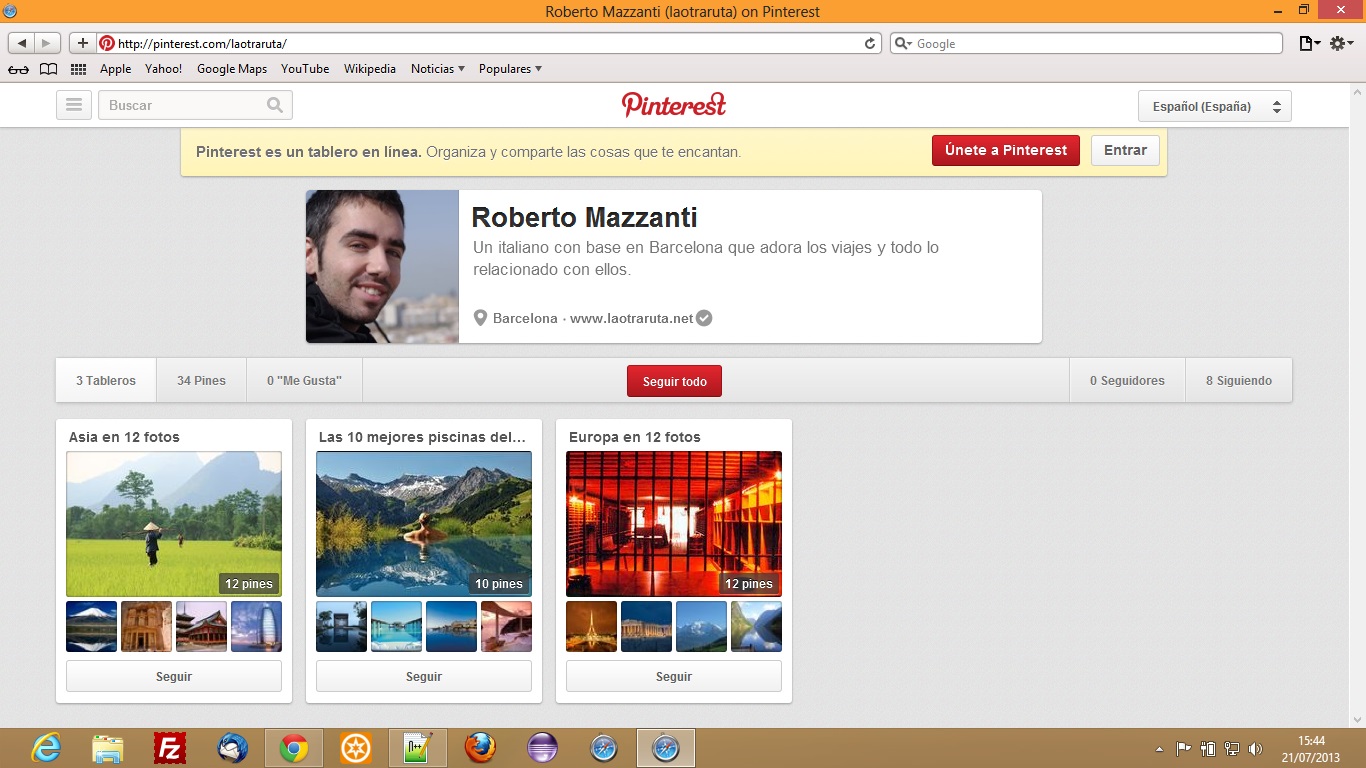Click the add bookmark plus button
The width and height of the screenshot is (1366, 768).
point(83,44)
